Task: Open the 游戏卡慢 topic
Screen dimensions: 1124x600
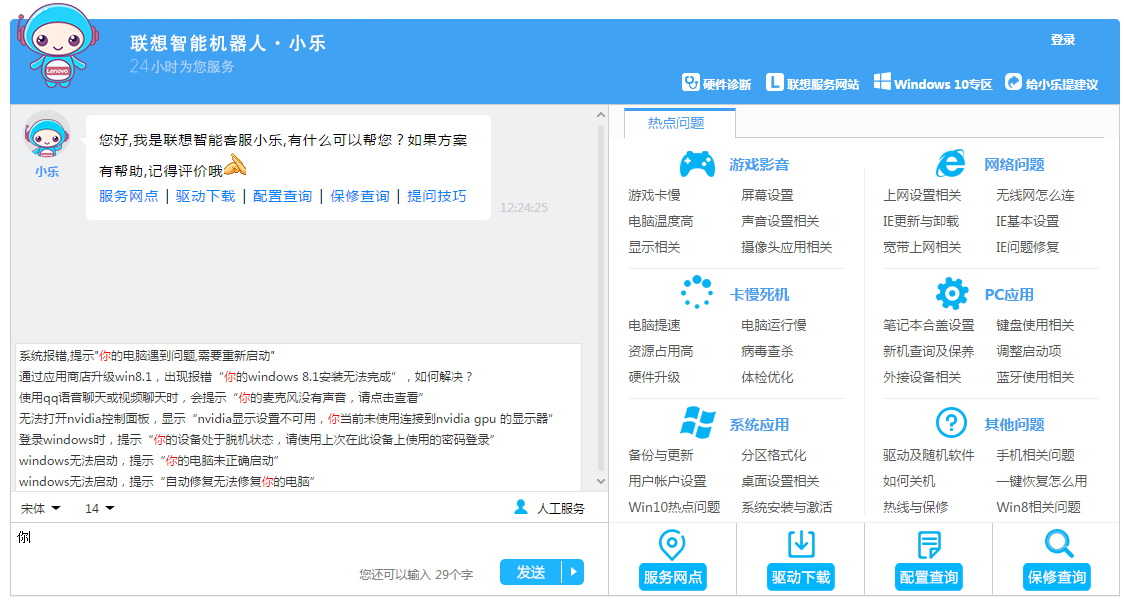Action: pos(654,195)
